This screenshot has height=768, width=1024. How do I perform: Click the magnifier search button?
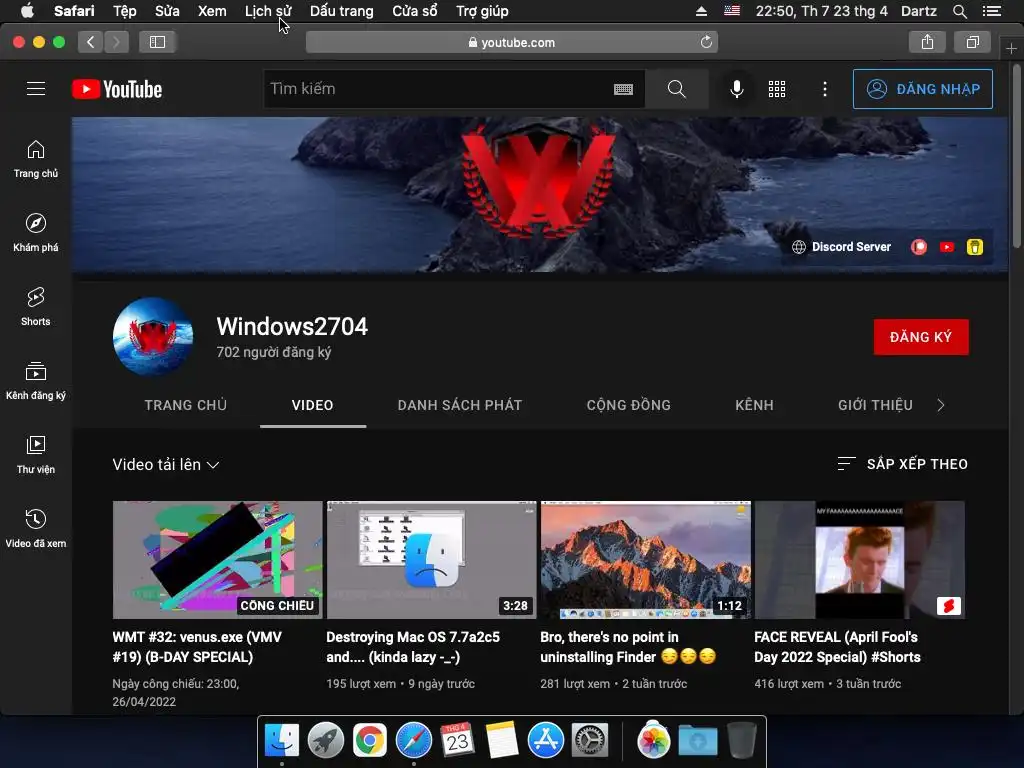(677, 89)
